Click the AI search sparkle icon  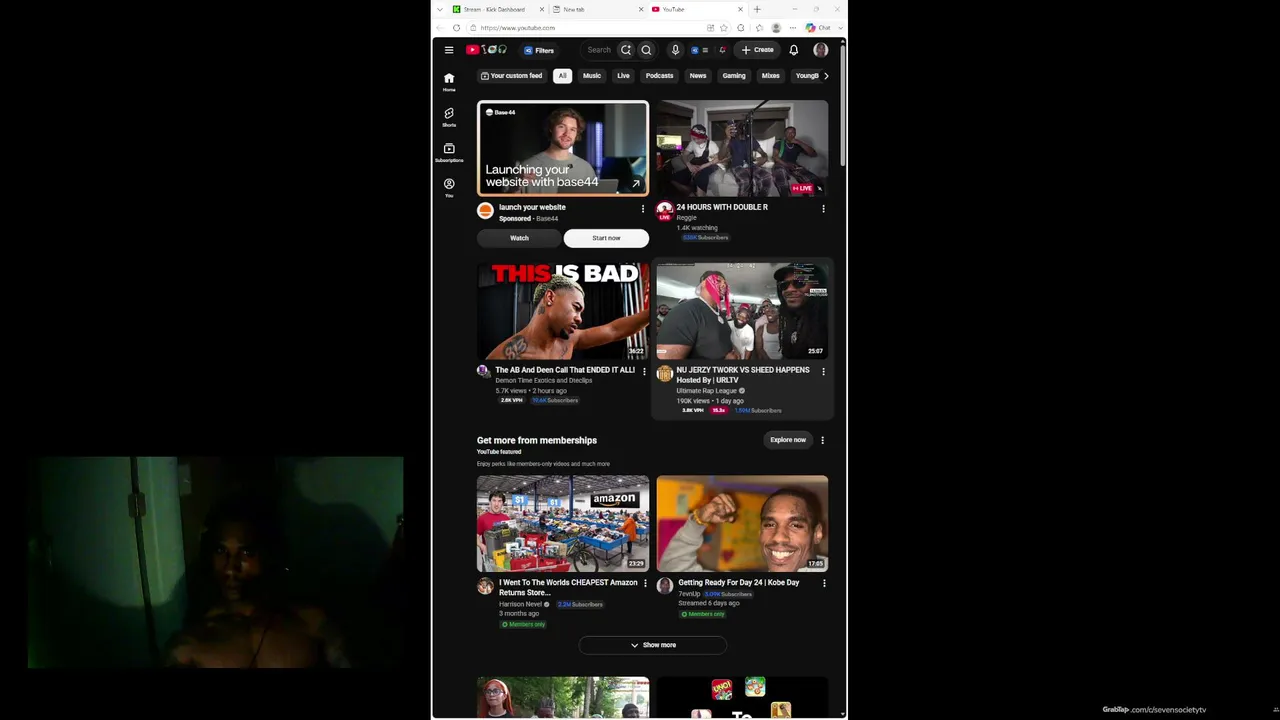click(x=626, y=50)
